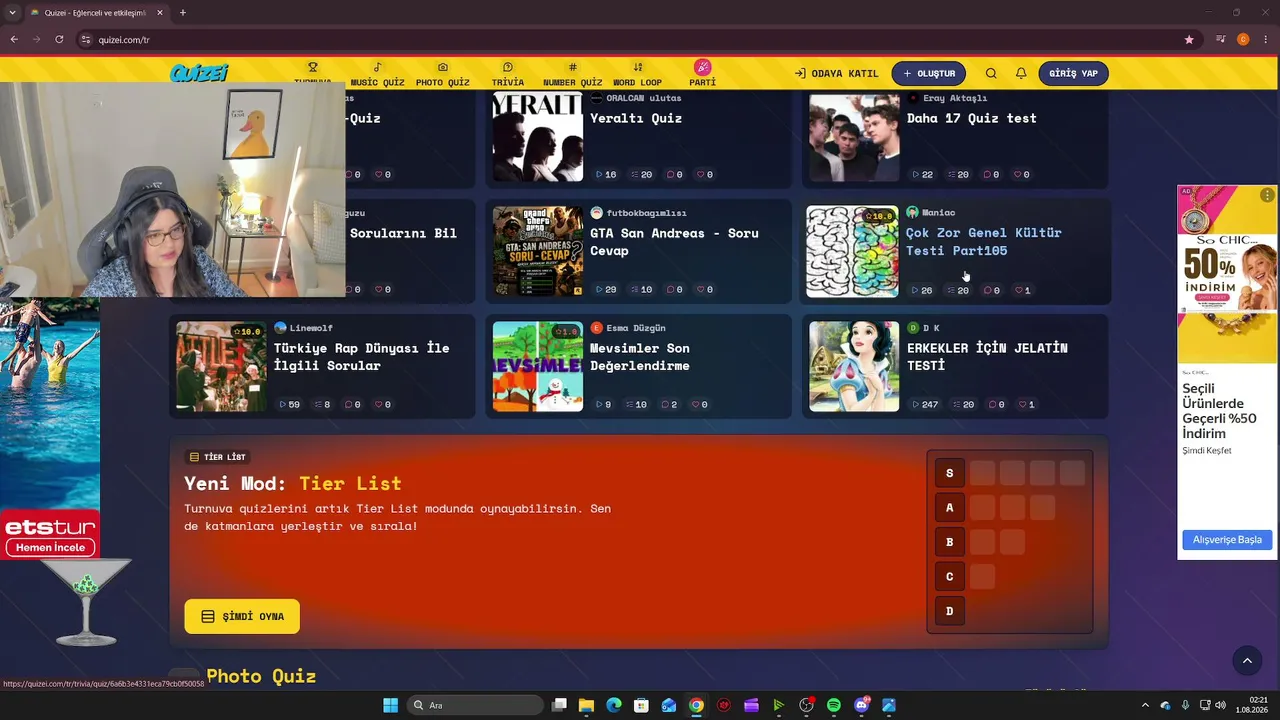Screen dimensions: 1280x720
Task: Open Discord from the taskbar
Action: point(862,705)
